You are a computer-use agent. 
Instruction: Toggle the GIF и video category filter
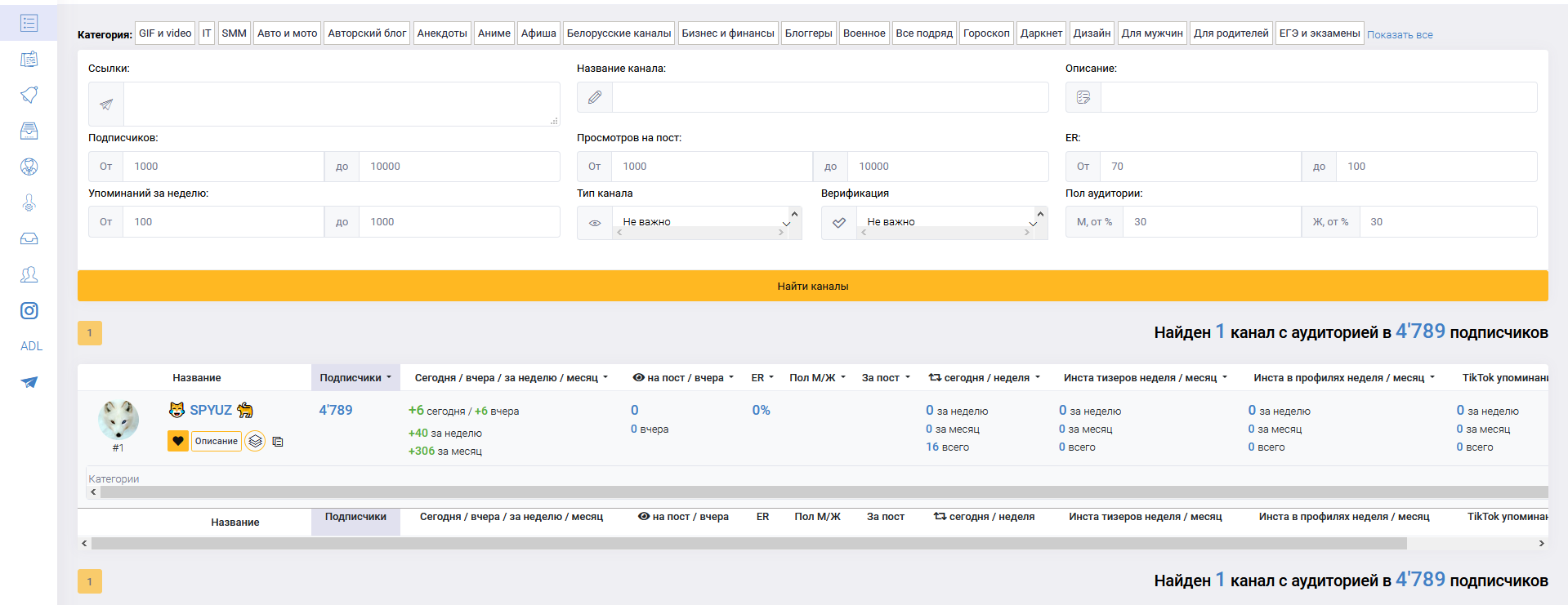click(x=165, y=33)
